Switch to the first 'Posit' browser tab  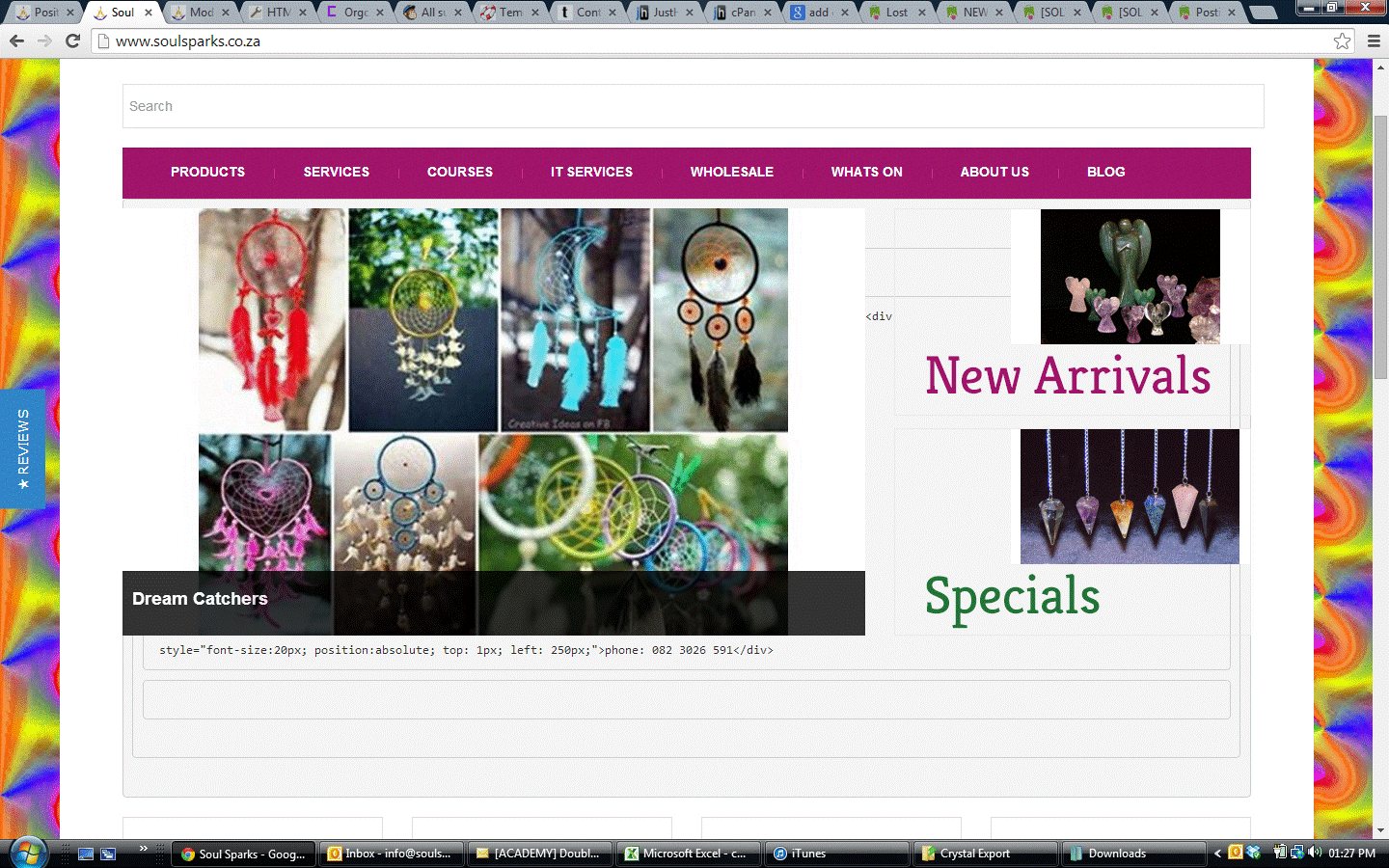coord(43,13)
